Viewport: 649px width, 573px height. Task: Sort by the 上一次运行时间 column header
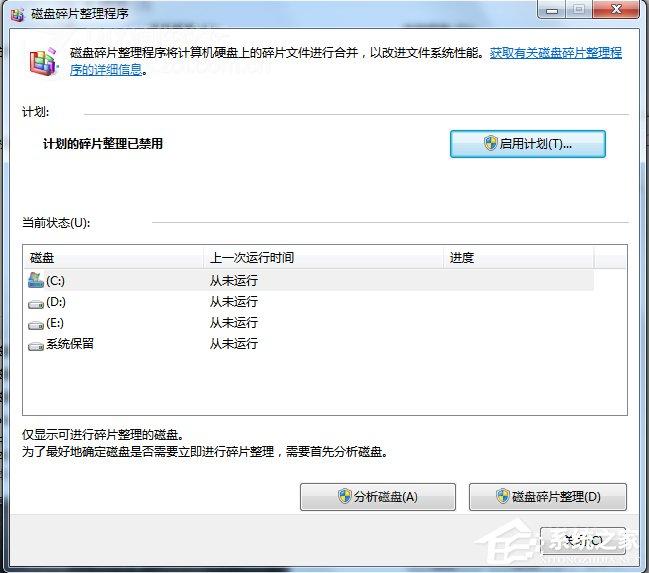tap(324, 258)
